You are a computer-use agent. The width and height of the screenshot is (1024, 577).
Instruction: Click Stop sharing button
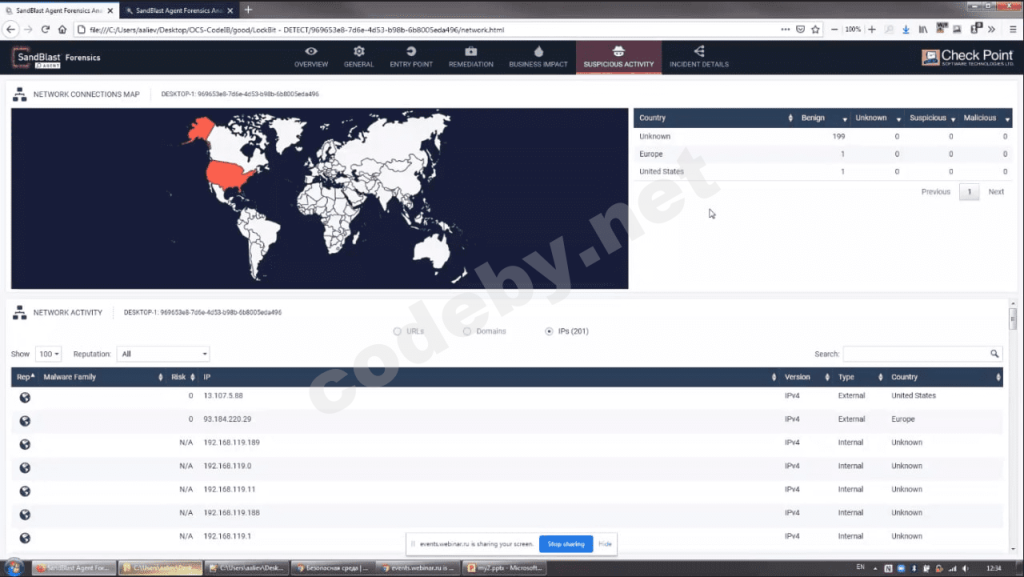566,544
